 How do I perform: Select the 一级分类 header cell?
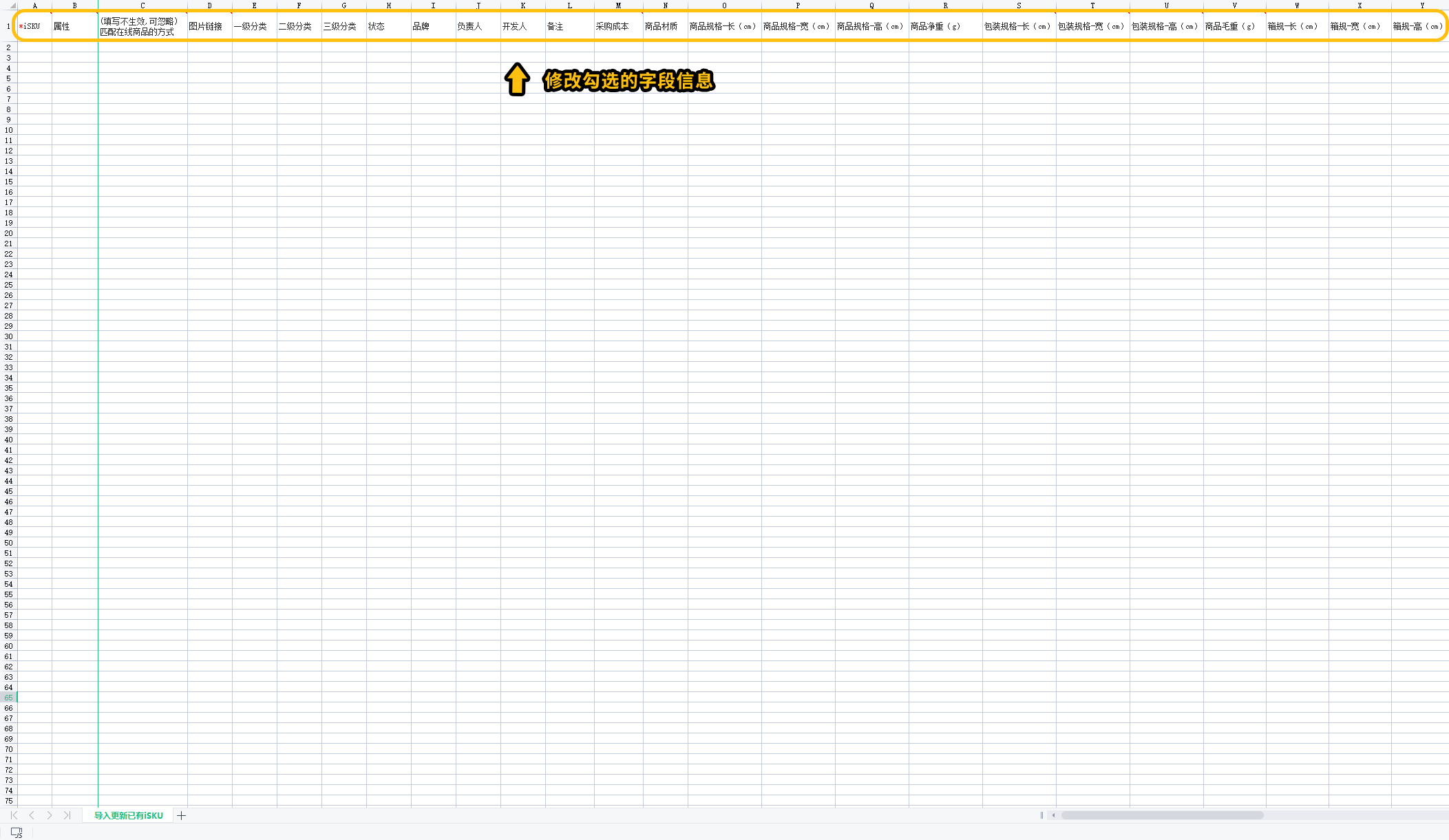pos(255,26)
